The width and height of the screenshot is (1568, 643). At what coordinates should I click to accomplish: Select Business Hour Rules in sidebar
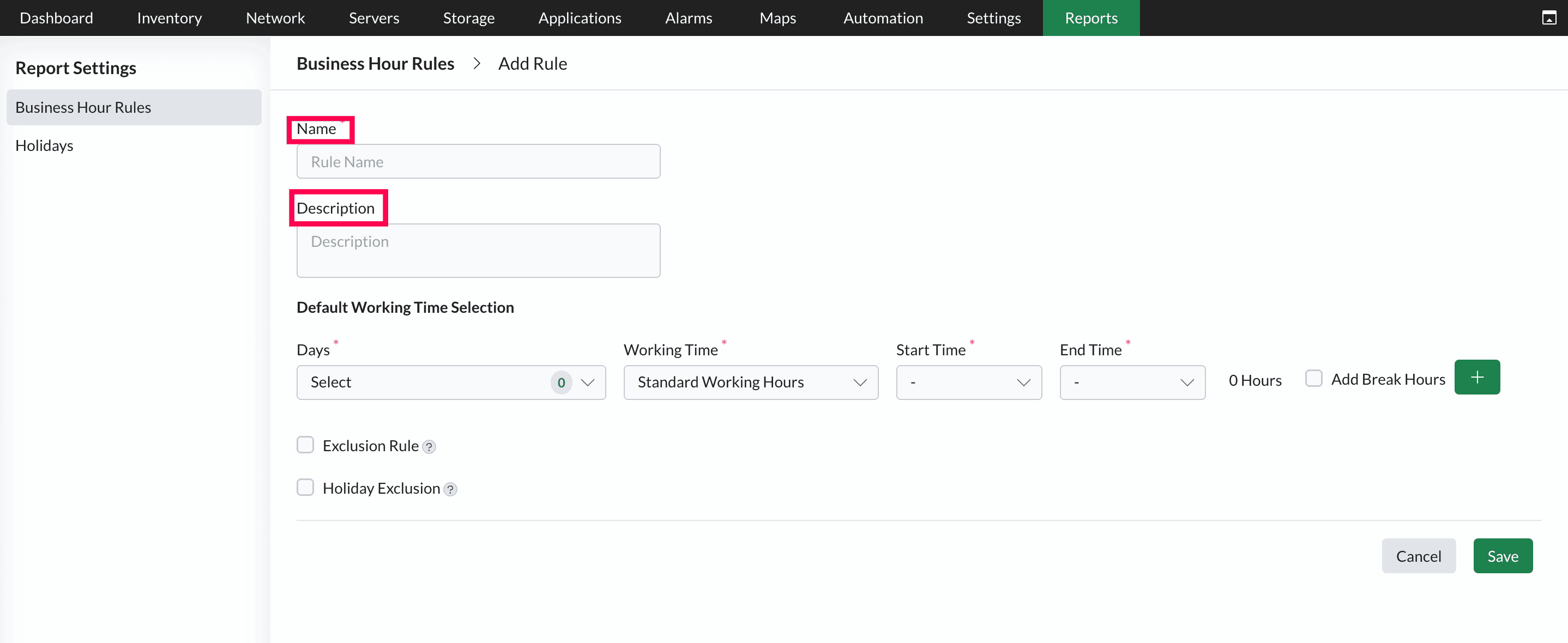[134, 107]
